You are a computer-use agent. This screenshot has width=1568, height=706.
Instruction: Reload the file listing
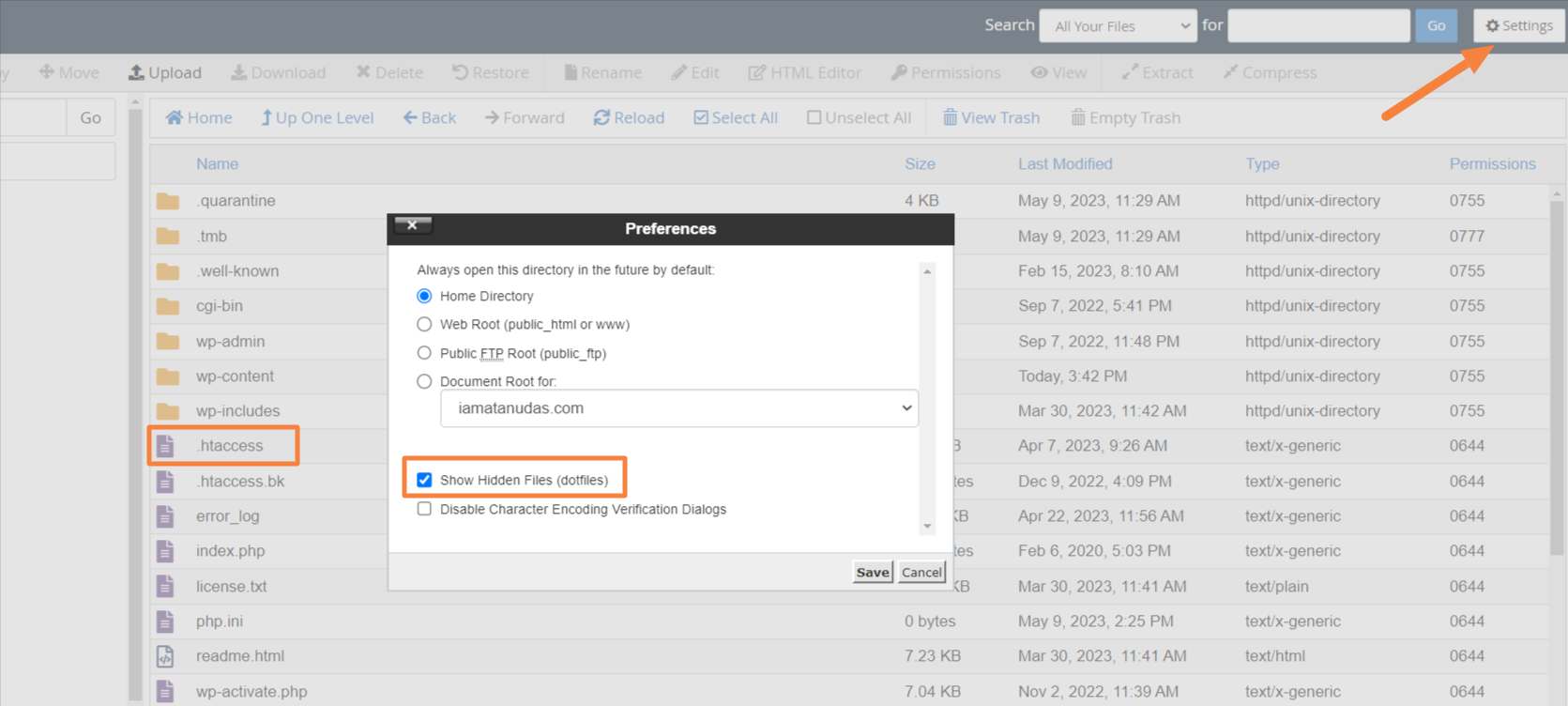pos(629,117)
